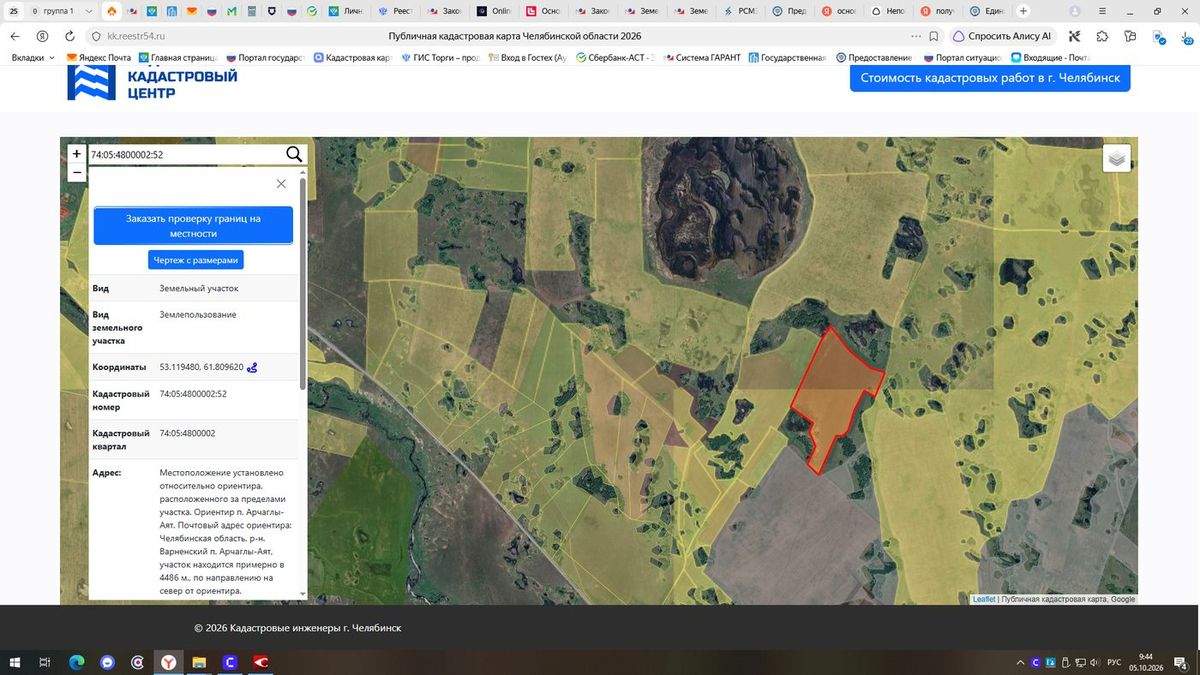The height and width of the screenshot is (675, 1200).
Task: Click the Кадастровый центр logo
Action: [152, 83]
